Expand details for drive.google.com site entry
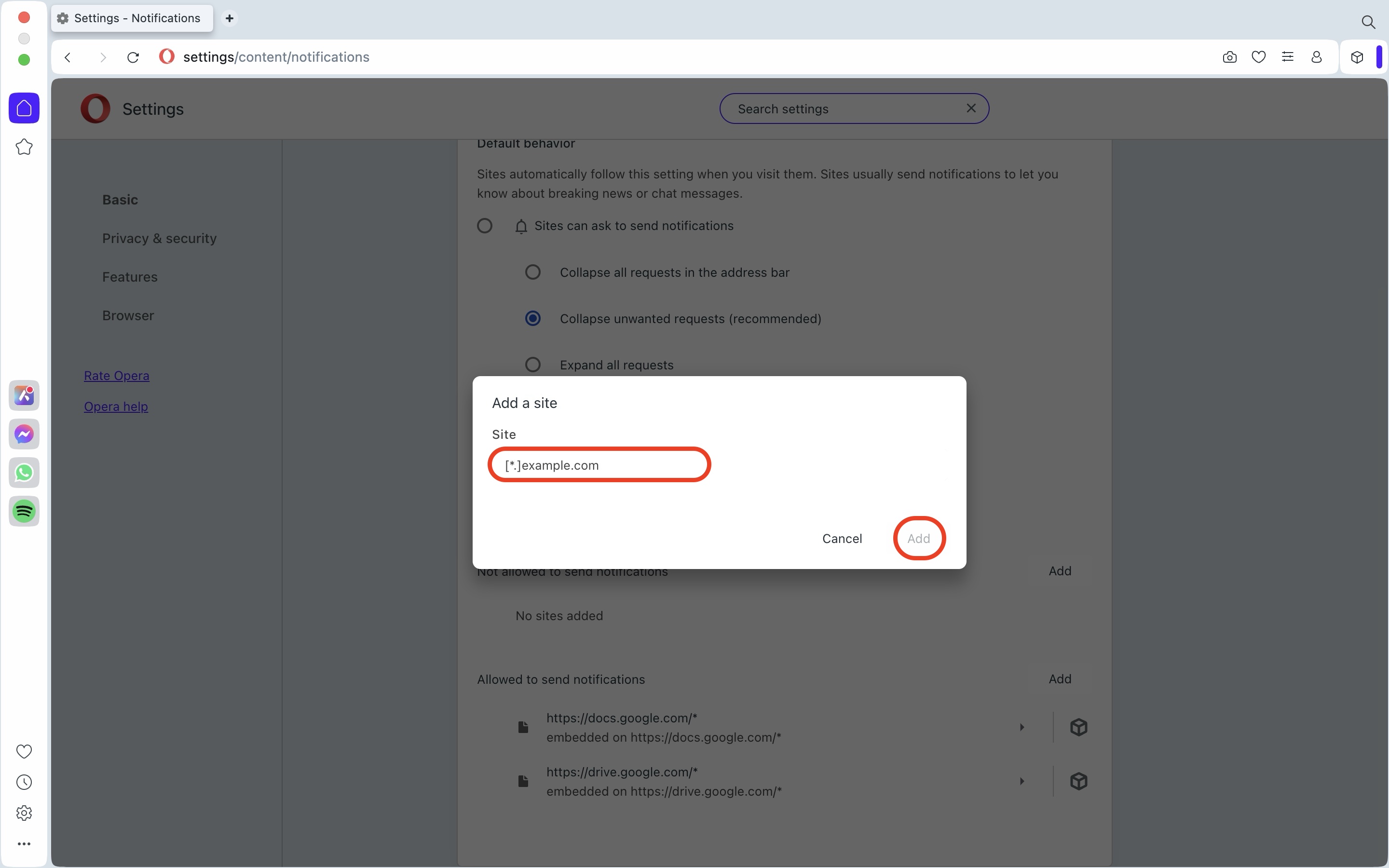1389x868 pixels. [x=1021, y=781]
